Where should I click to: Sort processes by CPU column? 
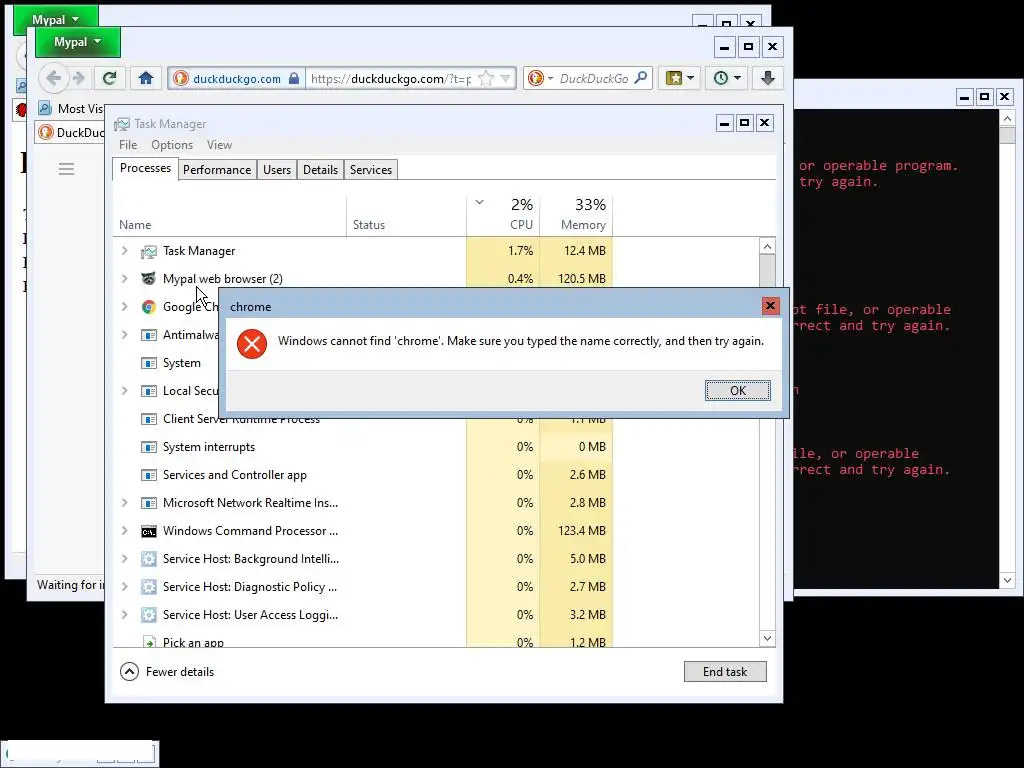(x=503, y=216)
